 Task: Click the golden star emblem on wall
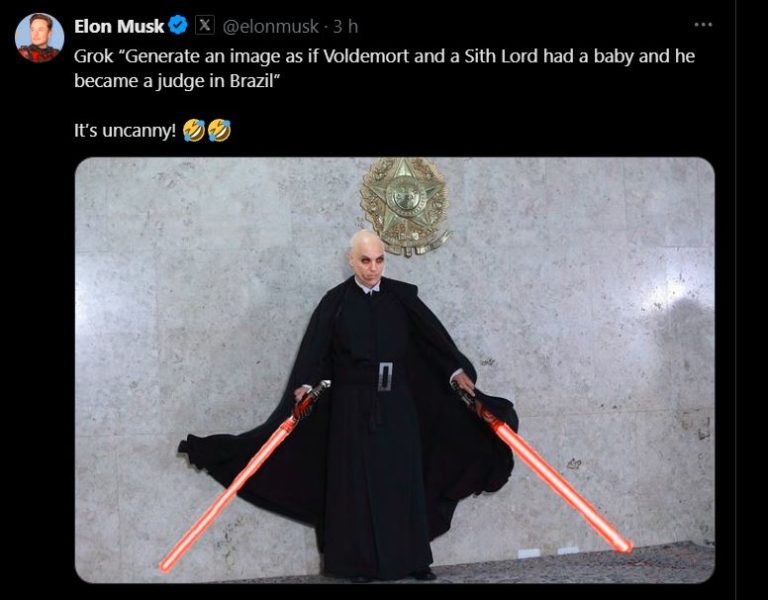(405, 206)
